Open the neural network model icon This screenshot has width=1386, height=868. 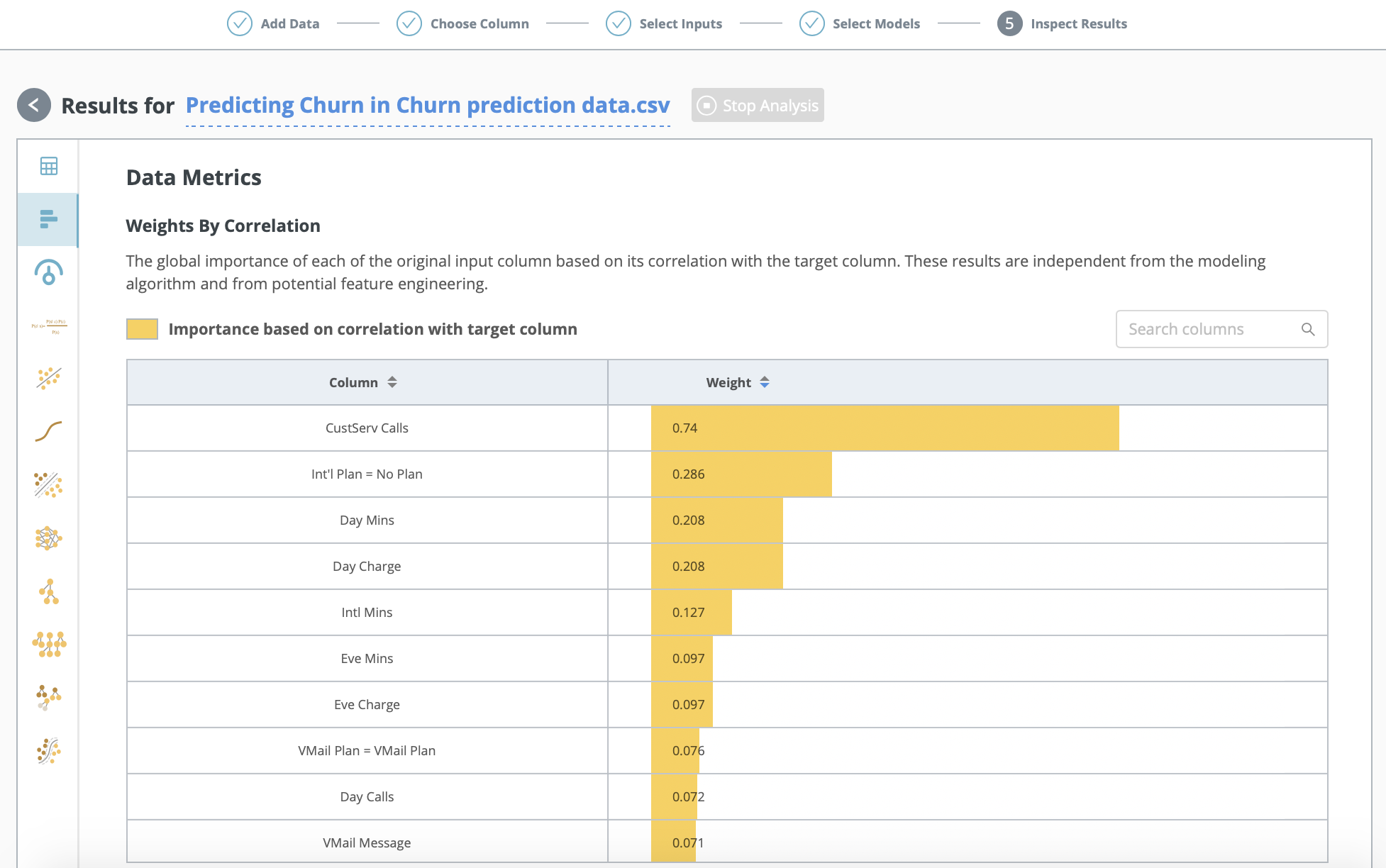pyautogui.click(x=48, y=539)
